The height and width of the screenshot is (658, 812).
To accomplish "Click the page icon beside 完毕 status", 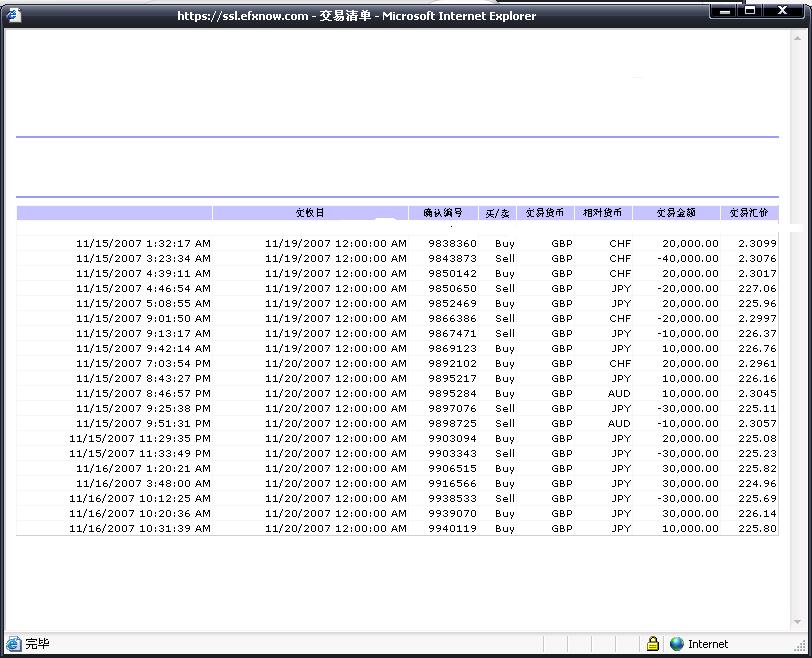I will tap(13, 644).
